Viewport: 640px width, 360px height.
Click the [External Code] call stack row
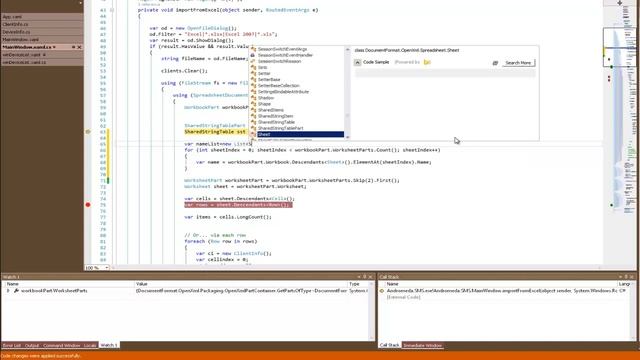coord(403,297)
